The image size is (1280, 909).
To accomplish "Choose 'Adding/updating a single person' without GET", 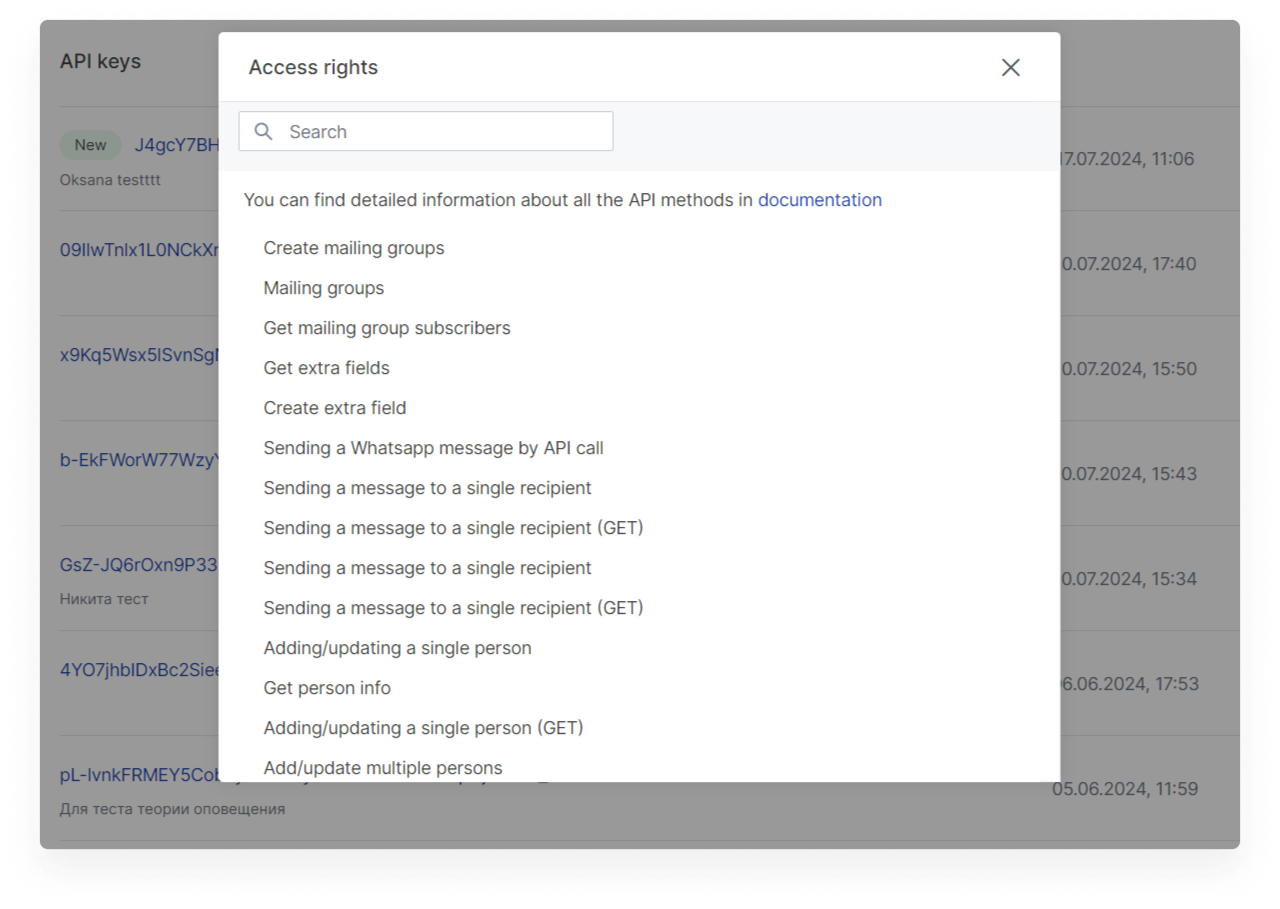I will click(x=398, y=648).
